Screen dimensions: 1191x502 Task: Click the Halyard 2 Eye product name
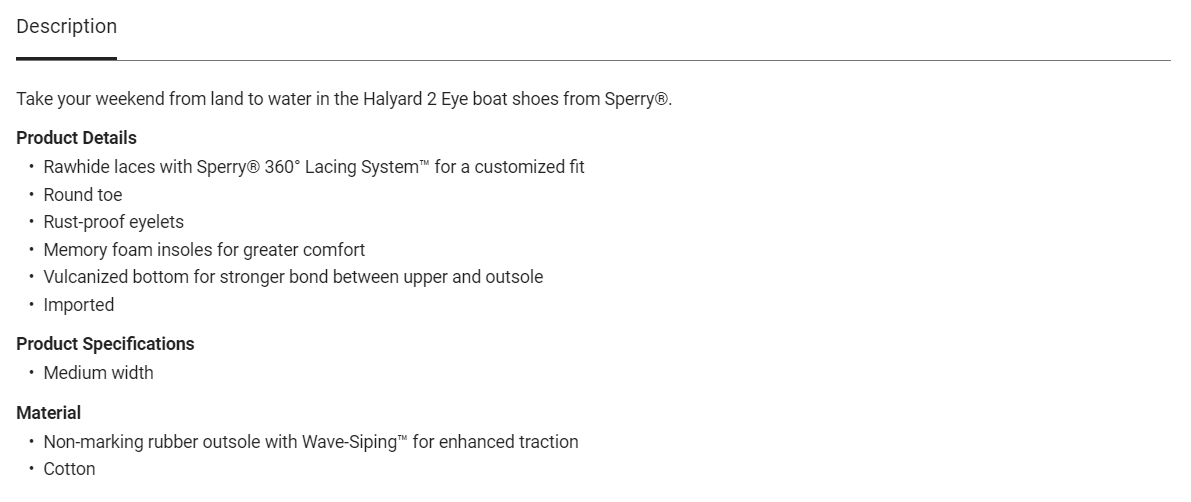click(x=390, y=100)
